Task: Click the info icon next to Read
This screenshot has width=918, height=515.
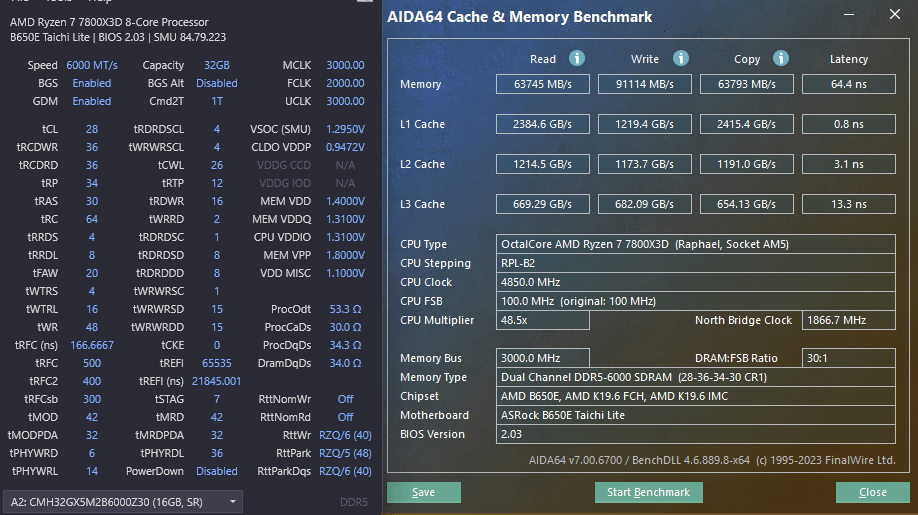Action: (x=577, y=59)
